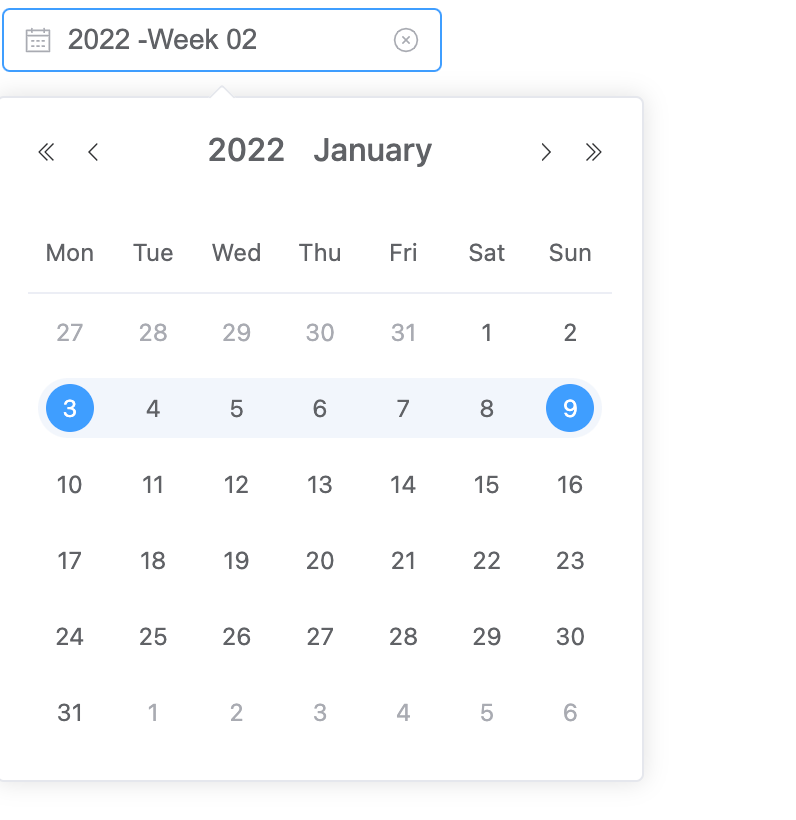Jump to previous year with double-left chevron
This screenshot has width=796, height=820.
46,151
